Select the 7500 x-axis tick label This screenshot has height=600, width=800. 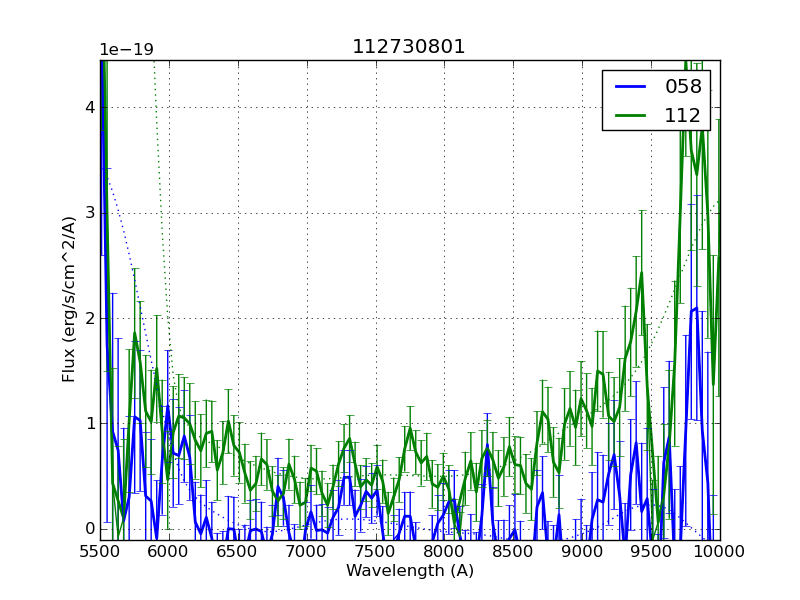pyautogui.click(x=376, y=552)
